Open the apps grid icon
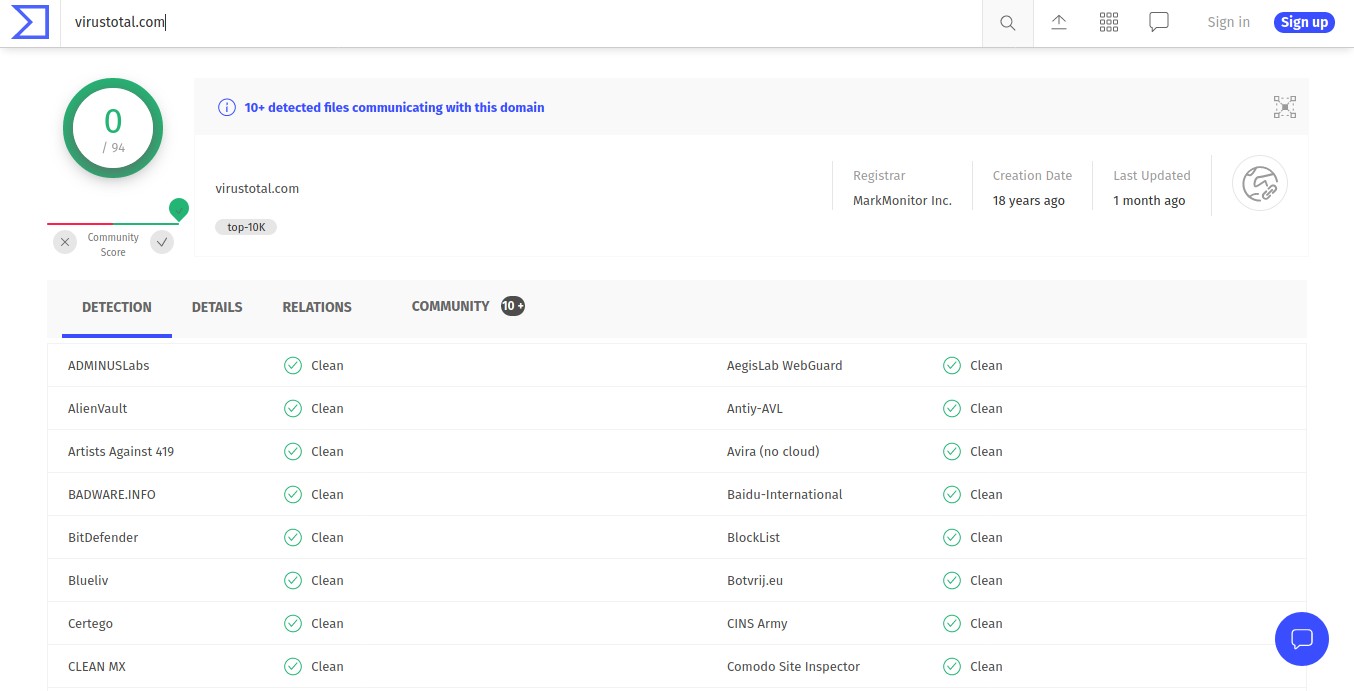The width and height of the screenshot is (1354, 691). pyautogui.click(x=1108, y=22)
